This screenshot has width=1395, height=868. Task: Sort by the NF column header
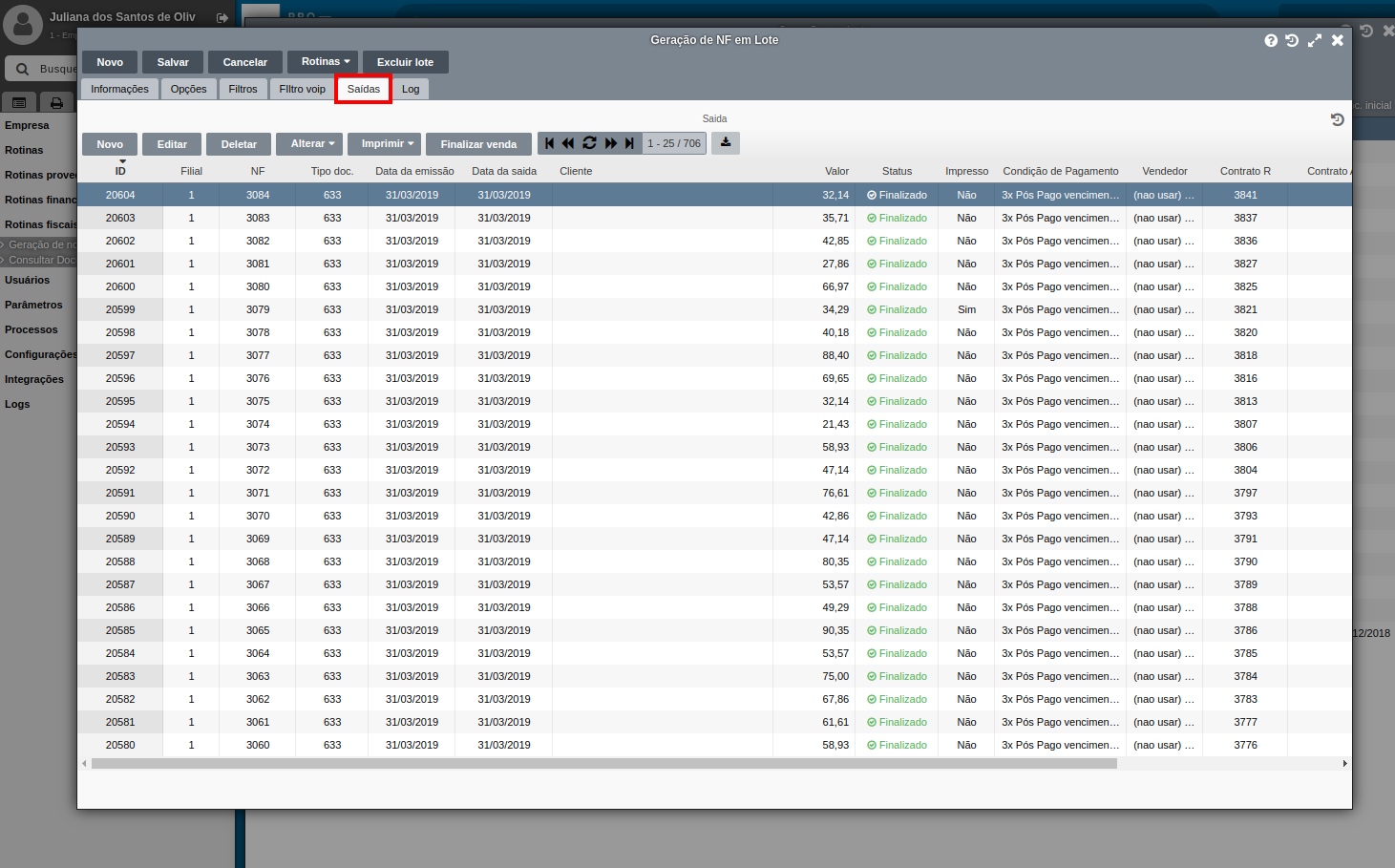(x=258, y=171)
